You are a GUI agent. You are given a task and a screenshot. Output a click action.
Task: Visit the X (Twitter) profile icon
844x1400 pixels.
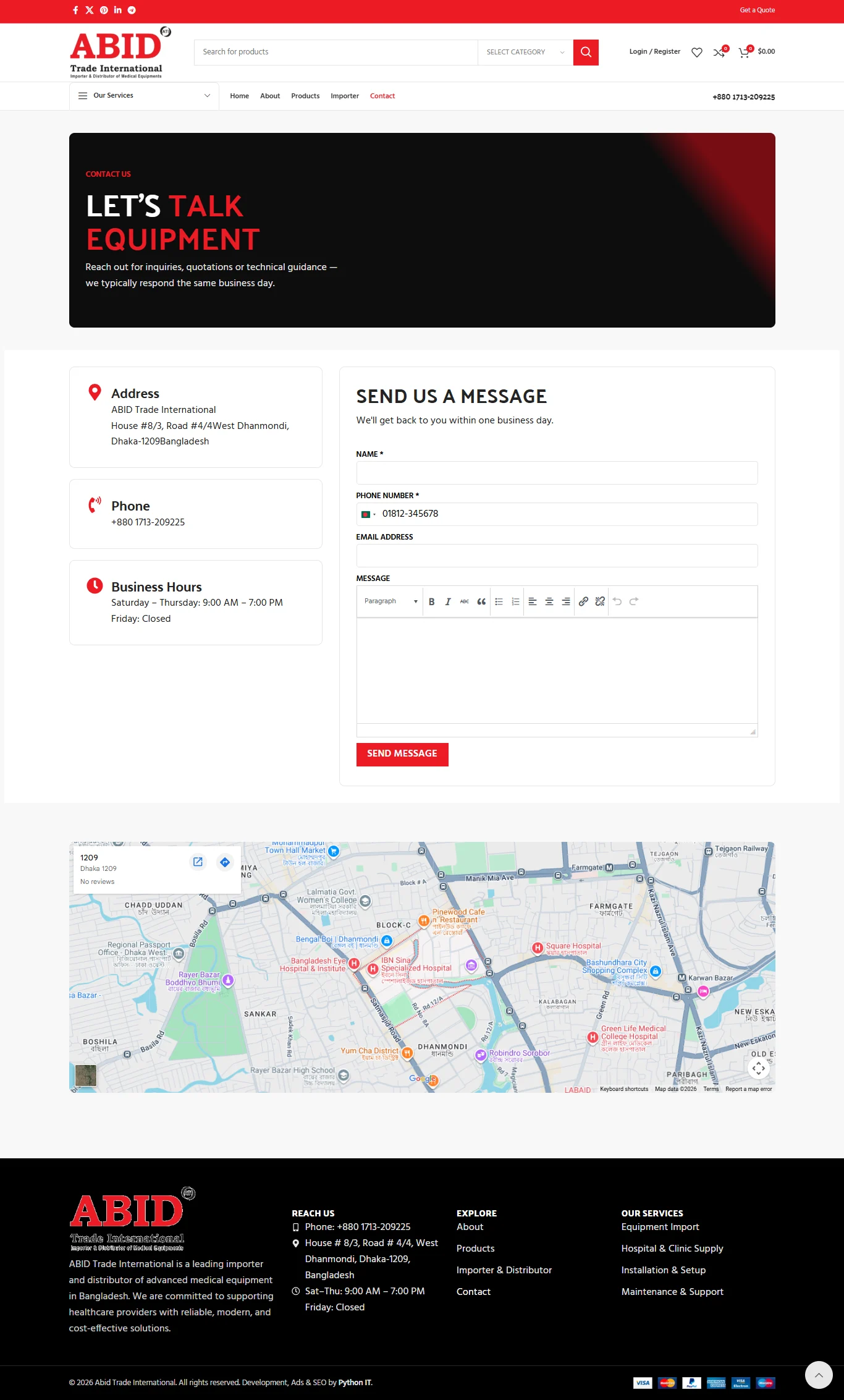click(90, 10)
